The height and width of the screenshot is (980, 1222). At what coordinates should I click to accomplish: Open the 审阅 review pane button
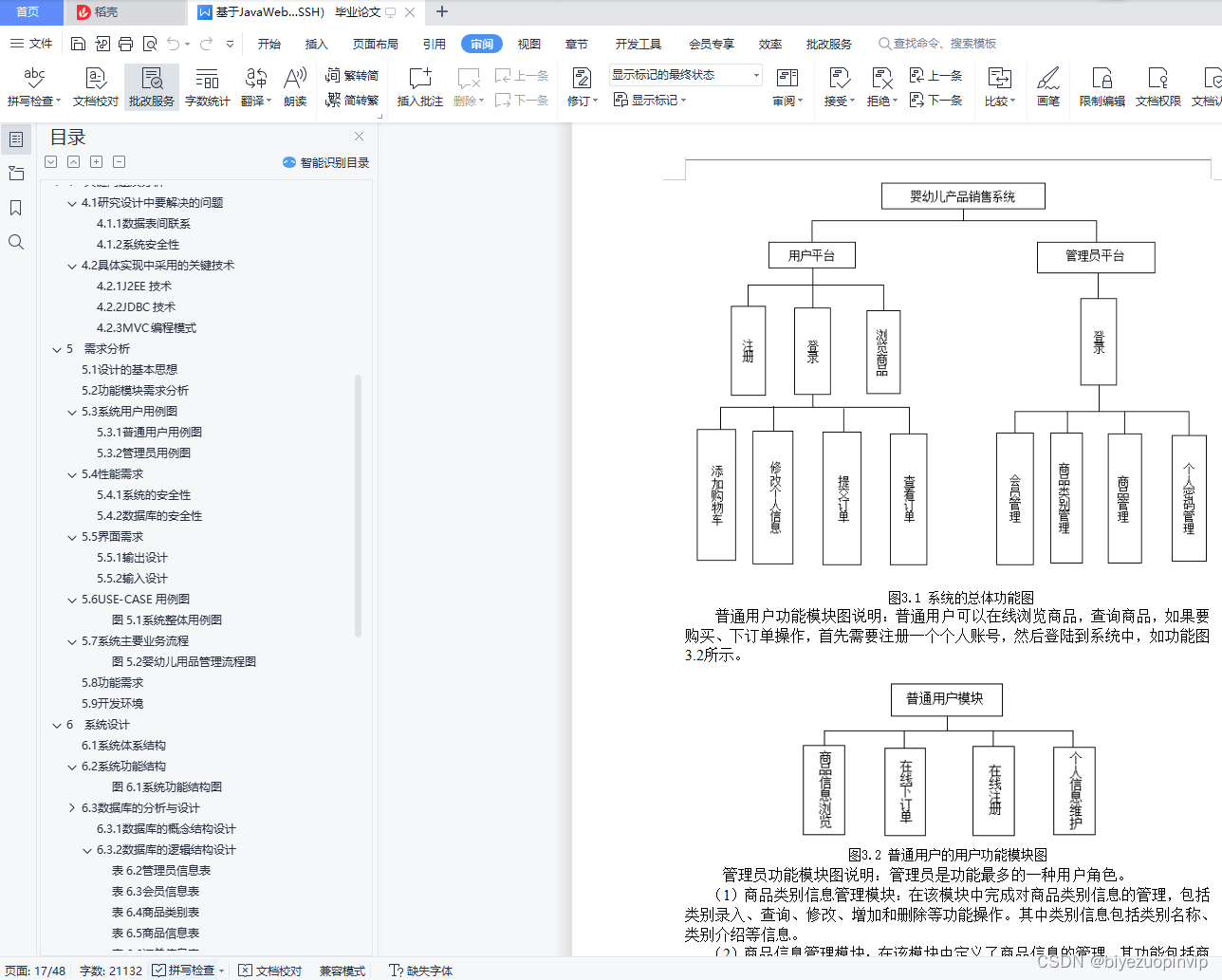pos(787,86)
